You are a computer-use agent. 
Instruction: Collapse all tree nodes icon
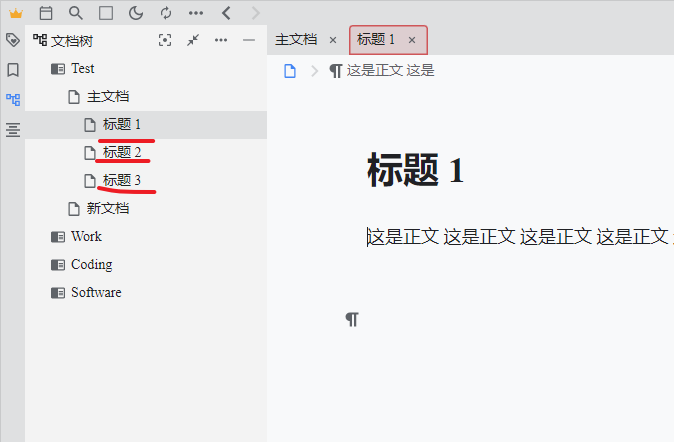tap(193, 40)
